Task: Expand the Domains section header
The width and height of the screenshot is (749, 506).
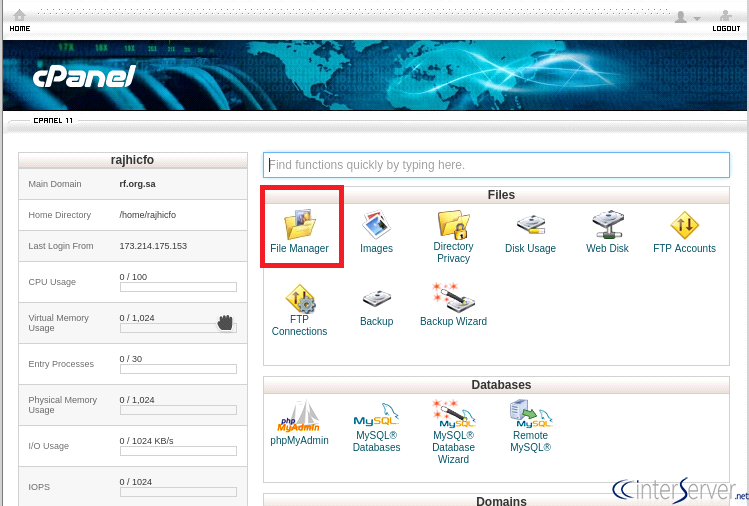Action: pyautogui.click(x=496, y=500)
